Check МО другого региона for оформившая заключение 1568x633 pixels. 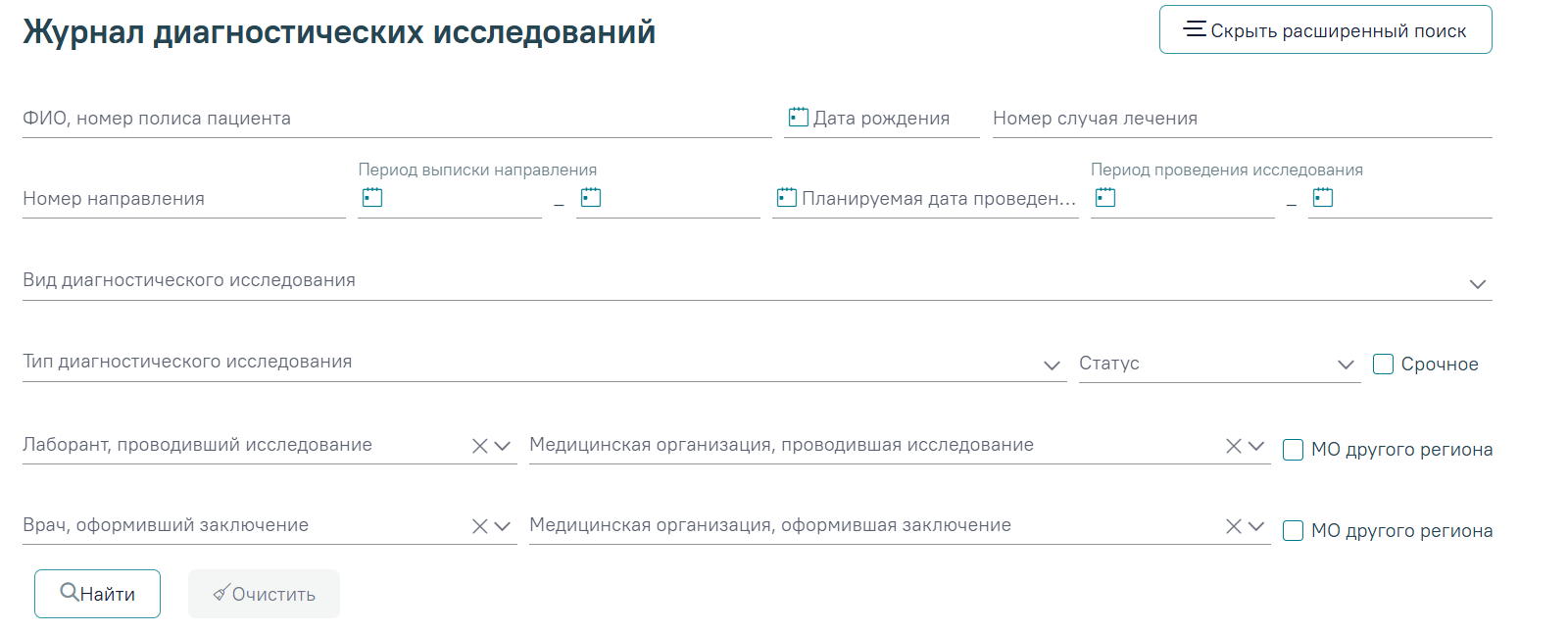coord(1294,530)
